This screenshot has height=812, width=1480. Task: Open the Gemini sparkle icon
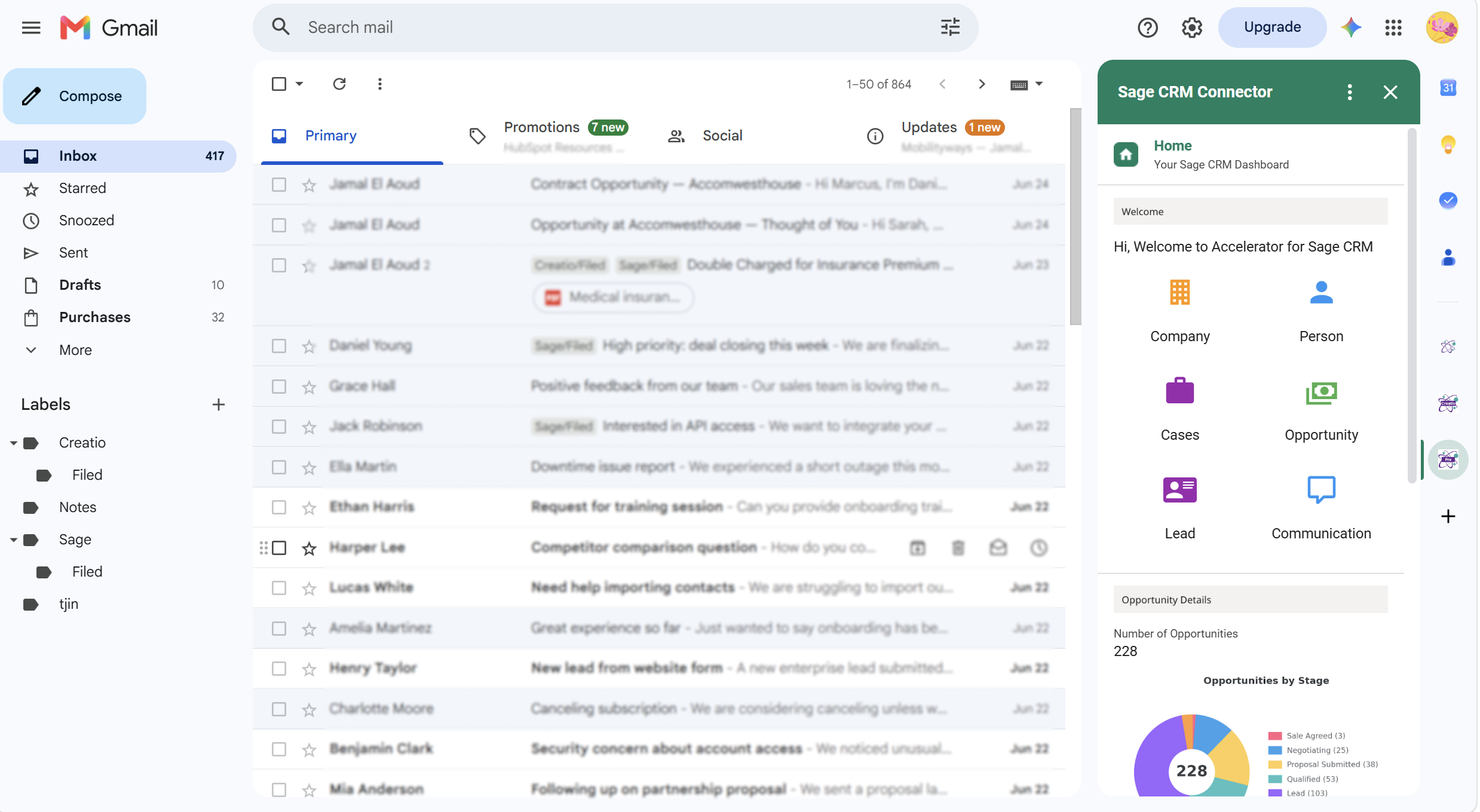(x=1351, y=27)
